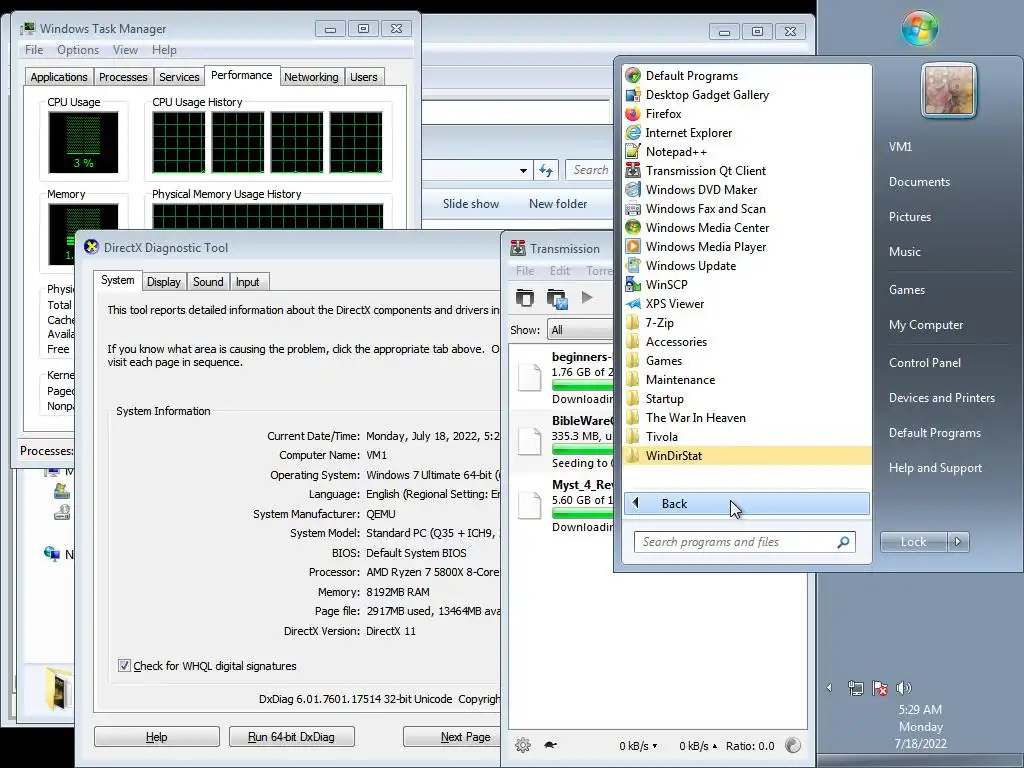Open the download speed dropdown in Transmission status bar
The image size is (1024, 768).
[x=638, y=746]
